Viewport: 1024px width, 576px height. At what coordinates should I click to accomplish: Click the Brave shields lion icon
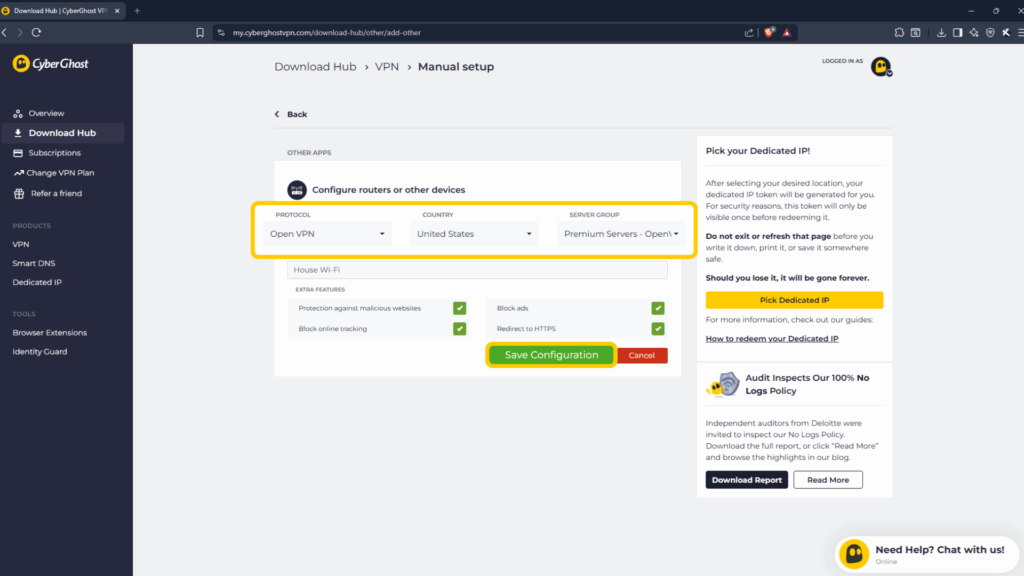point(769,32)
